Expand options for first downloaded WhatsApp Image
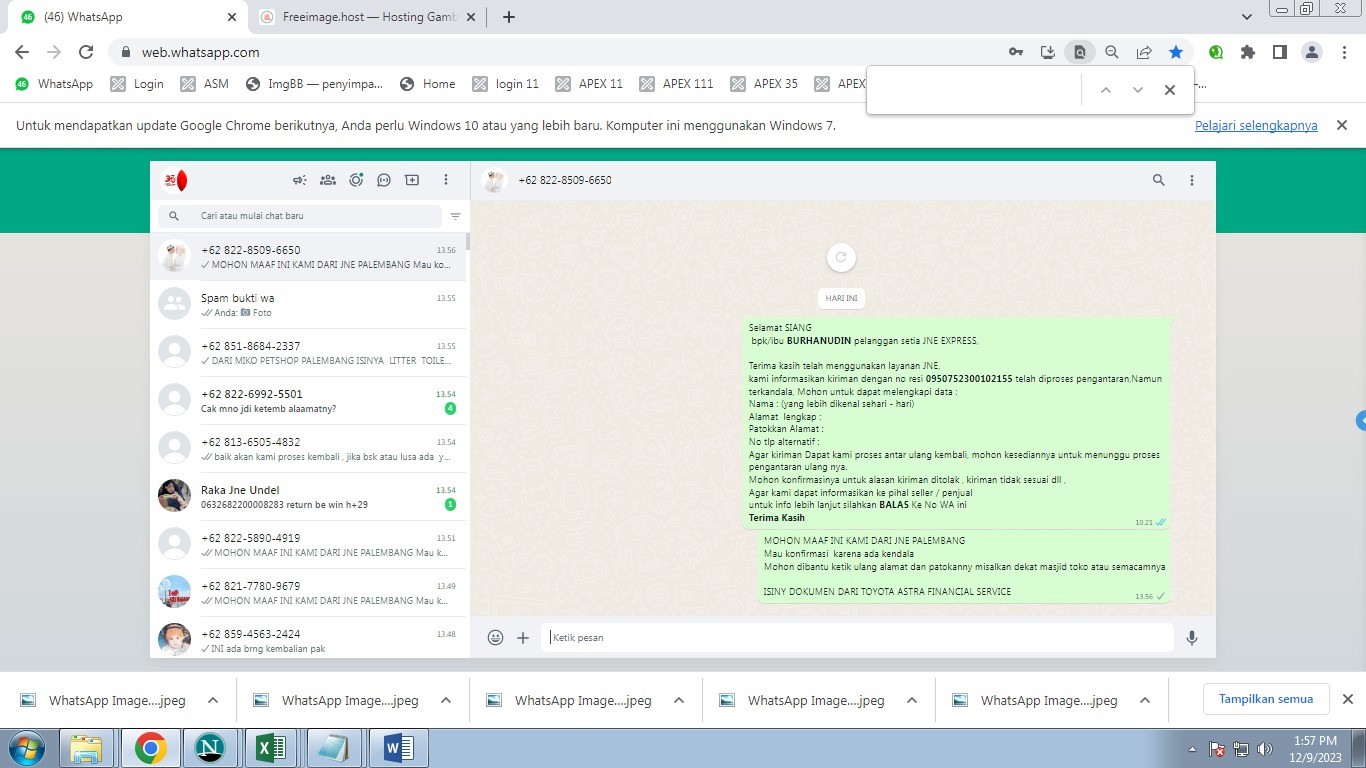Viewport: 1366px width, 768px height. pos(213,700)
